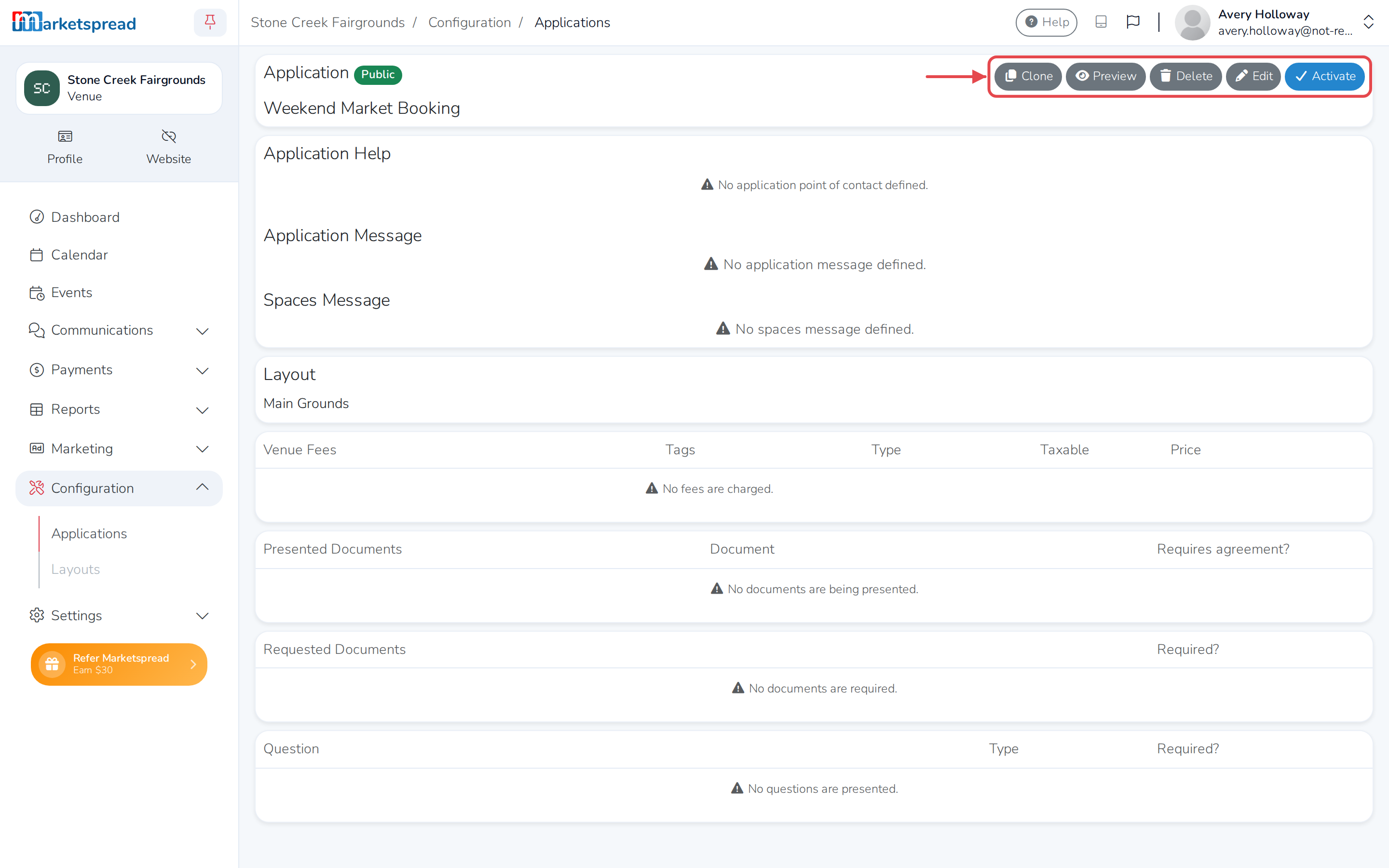Select Applications under Configuration
This screenshot has width=1389, height=868.
click(x=89, y=533)
